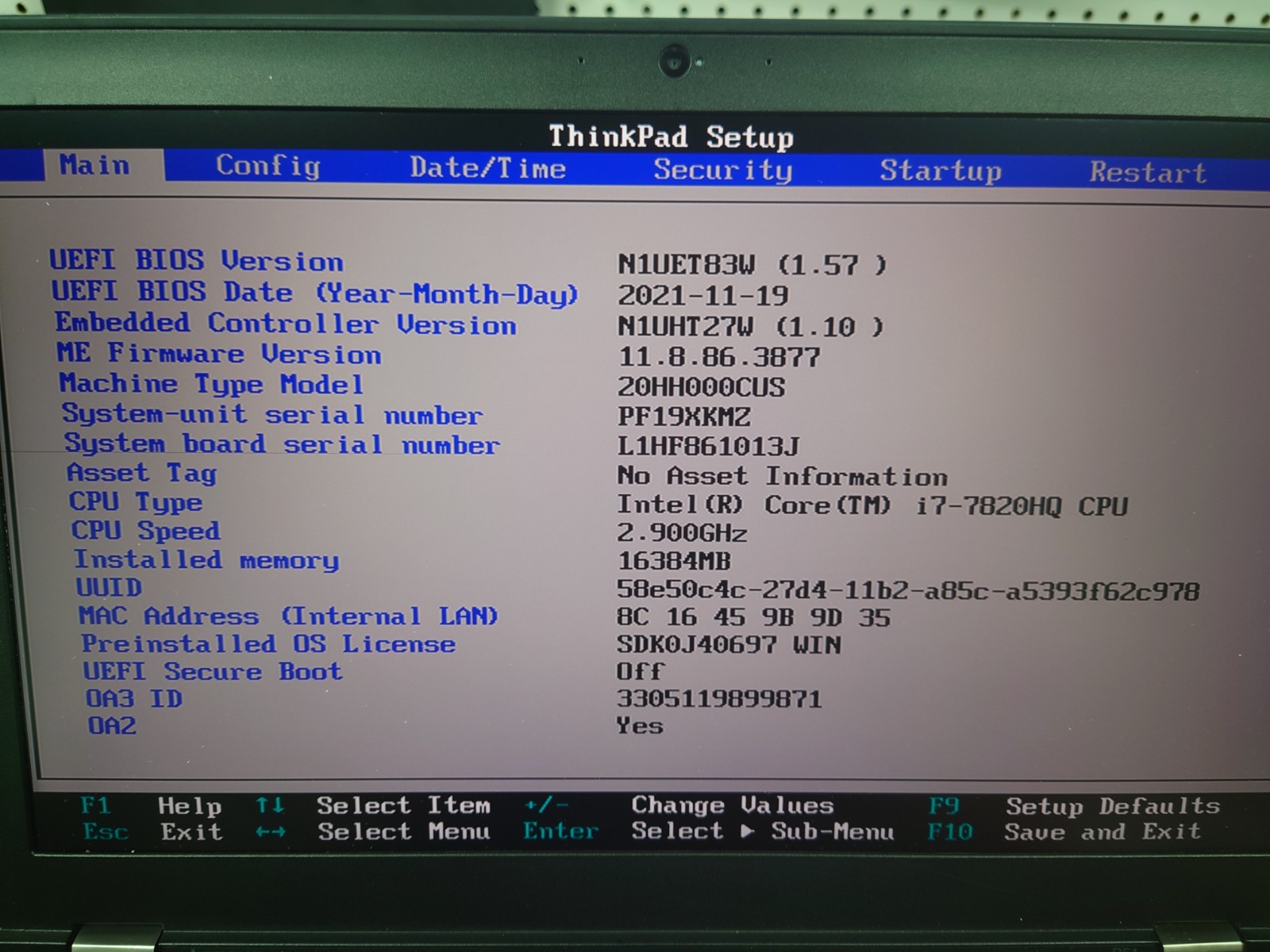
Task: Switch to the Date/Time tab
Action: coord(487,167)
